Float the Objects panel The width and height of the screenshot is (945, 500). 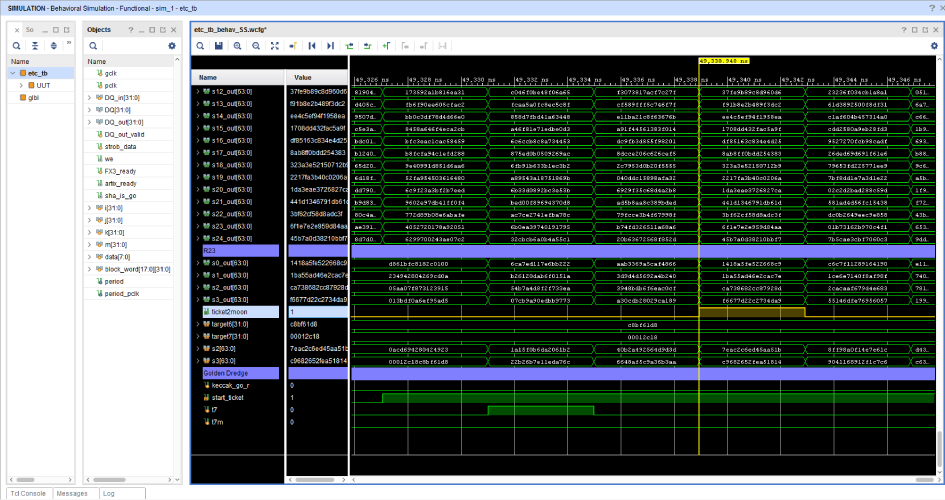click(163, 30)
